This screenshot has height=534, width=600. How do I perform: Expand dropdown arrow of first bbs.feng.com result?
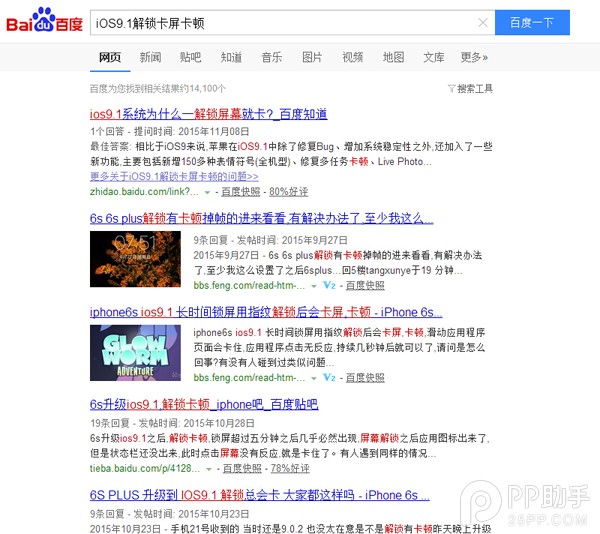pos(314,286)
